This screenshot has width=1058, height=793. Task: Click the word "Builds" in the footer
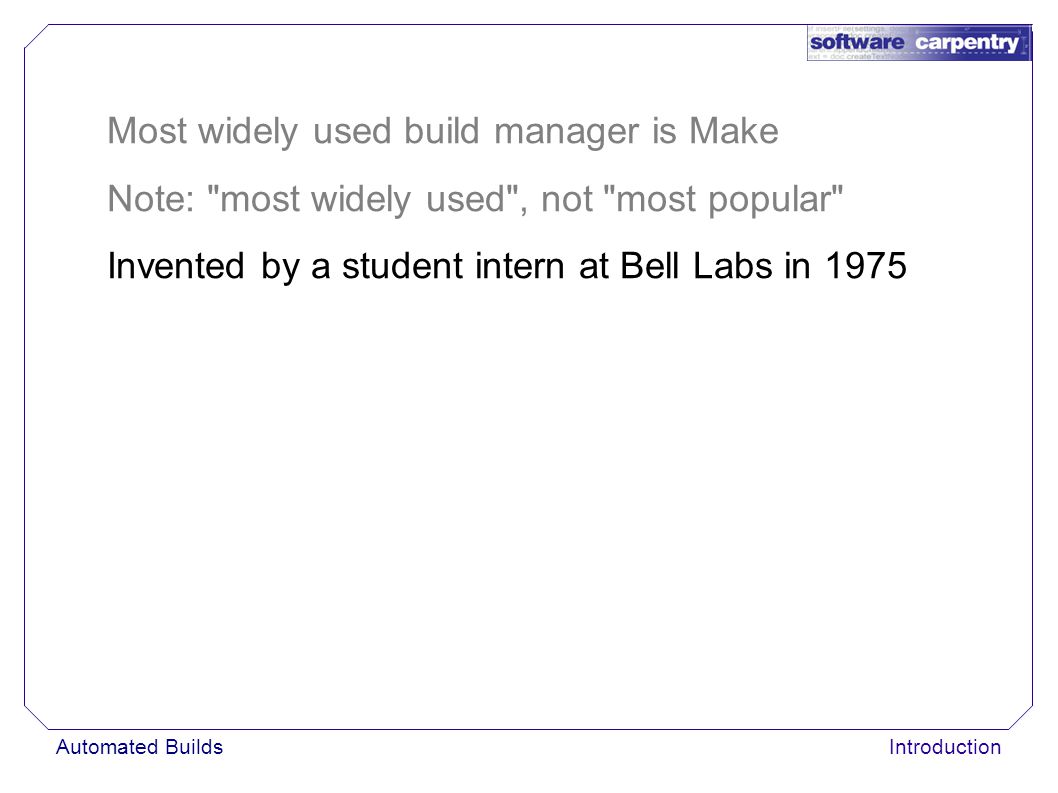pos(194,747)
